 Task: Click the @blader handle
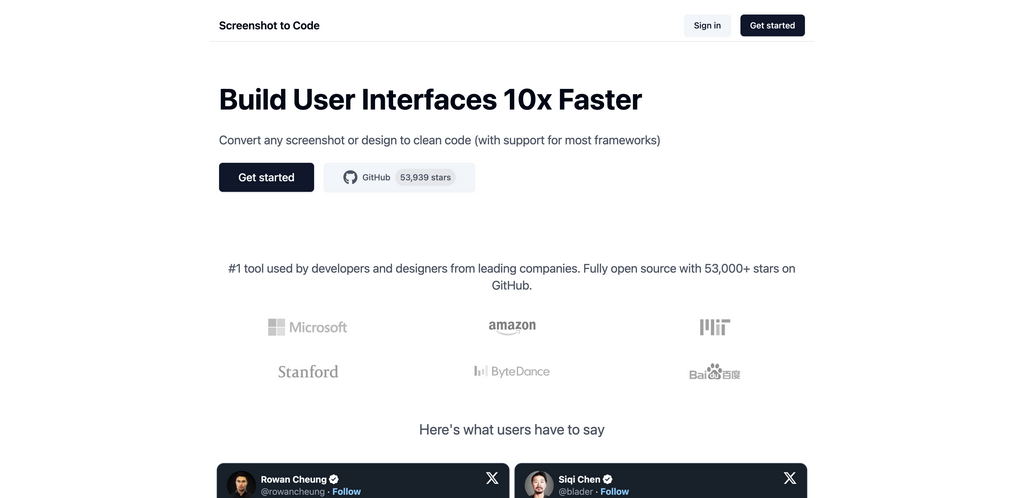pos(575,491)
